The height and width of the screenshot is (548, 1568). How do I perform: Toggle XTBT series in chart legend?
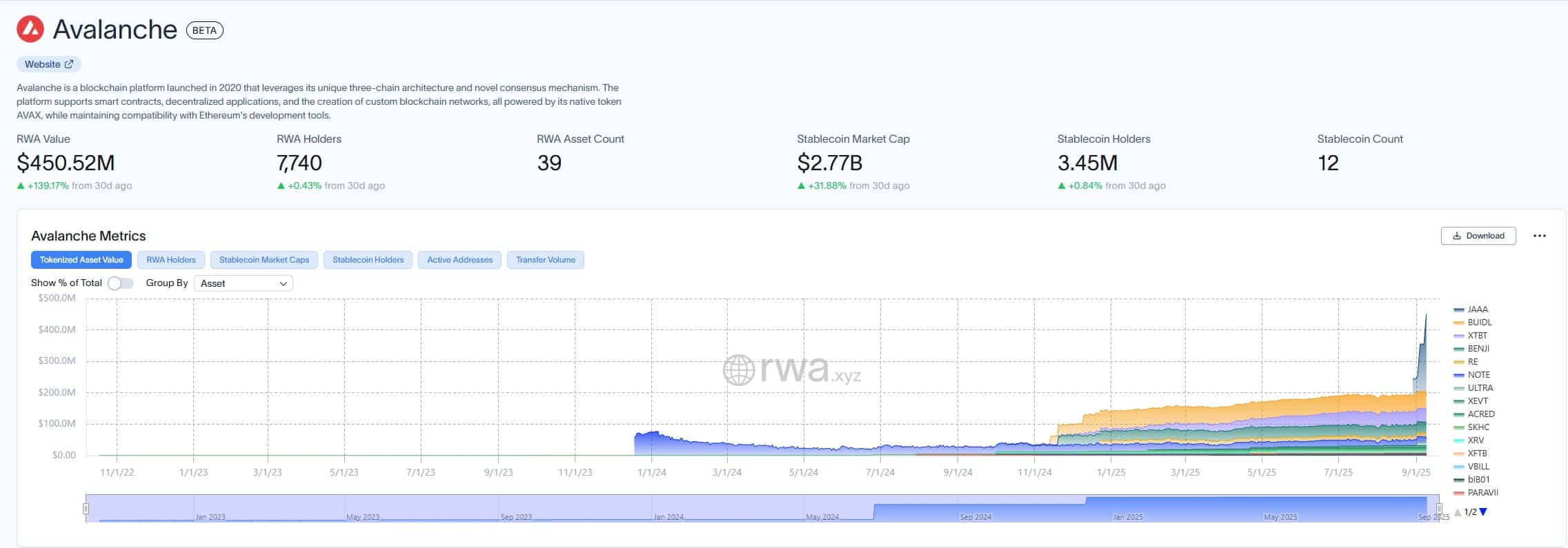point(1471,336)
